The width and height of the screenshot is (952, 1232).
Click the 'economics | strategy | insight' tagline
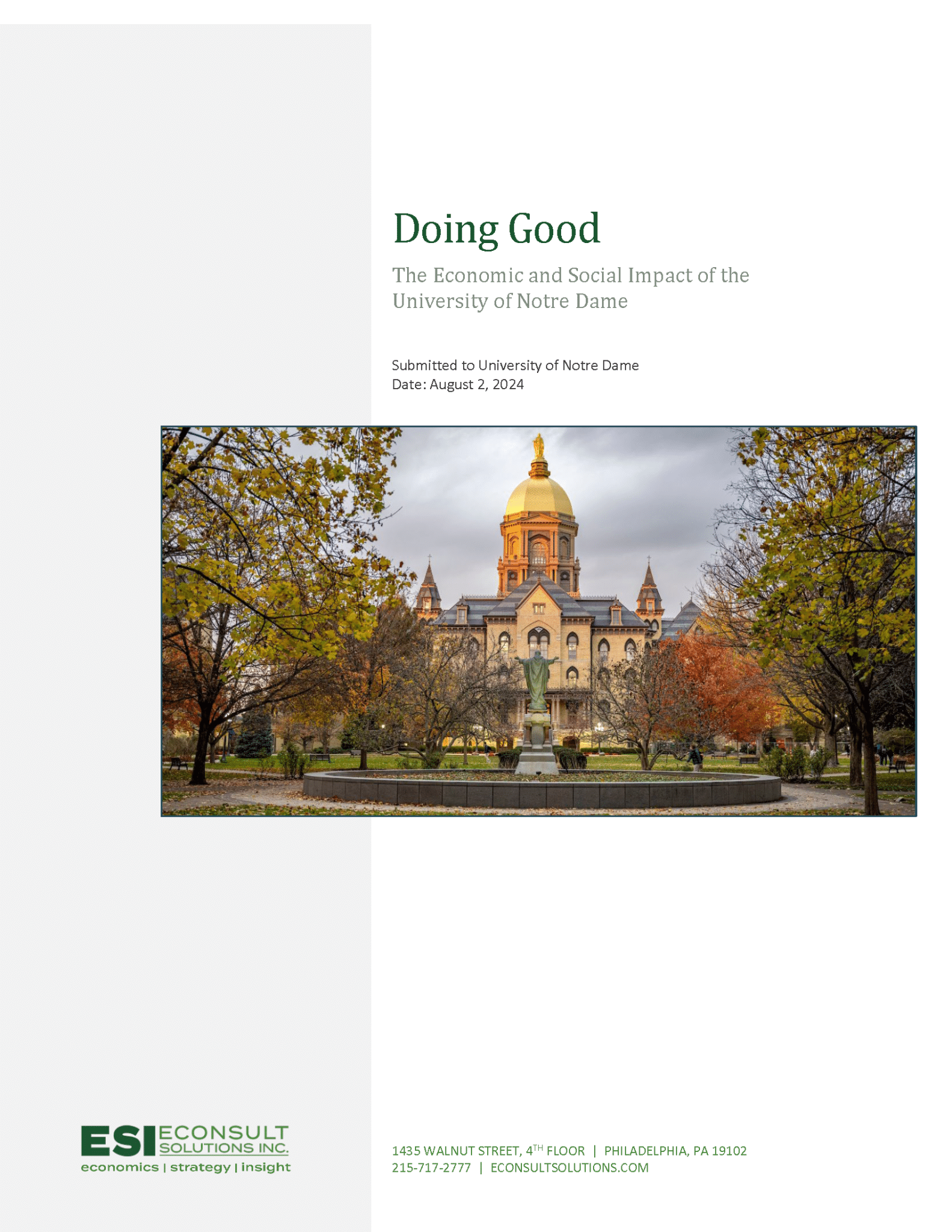(186, 1168)
